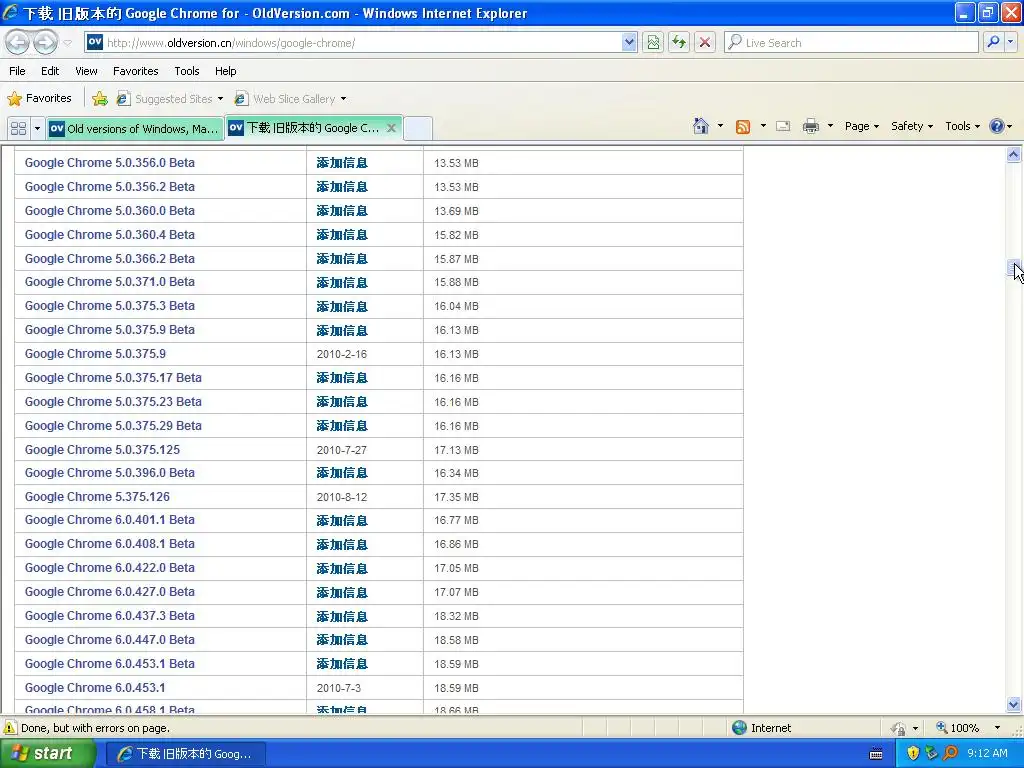Switch to the Old versions of Windows tab
Viewport: 1024px width, 768px height.
point(135,128)
